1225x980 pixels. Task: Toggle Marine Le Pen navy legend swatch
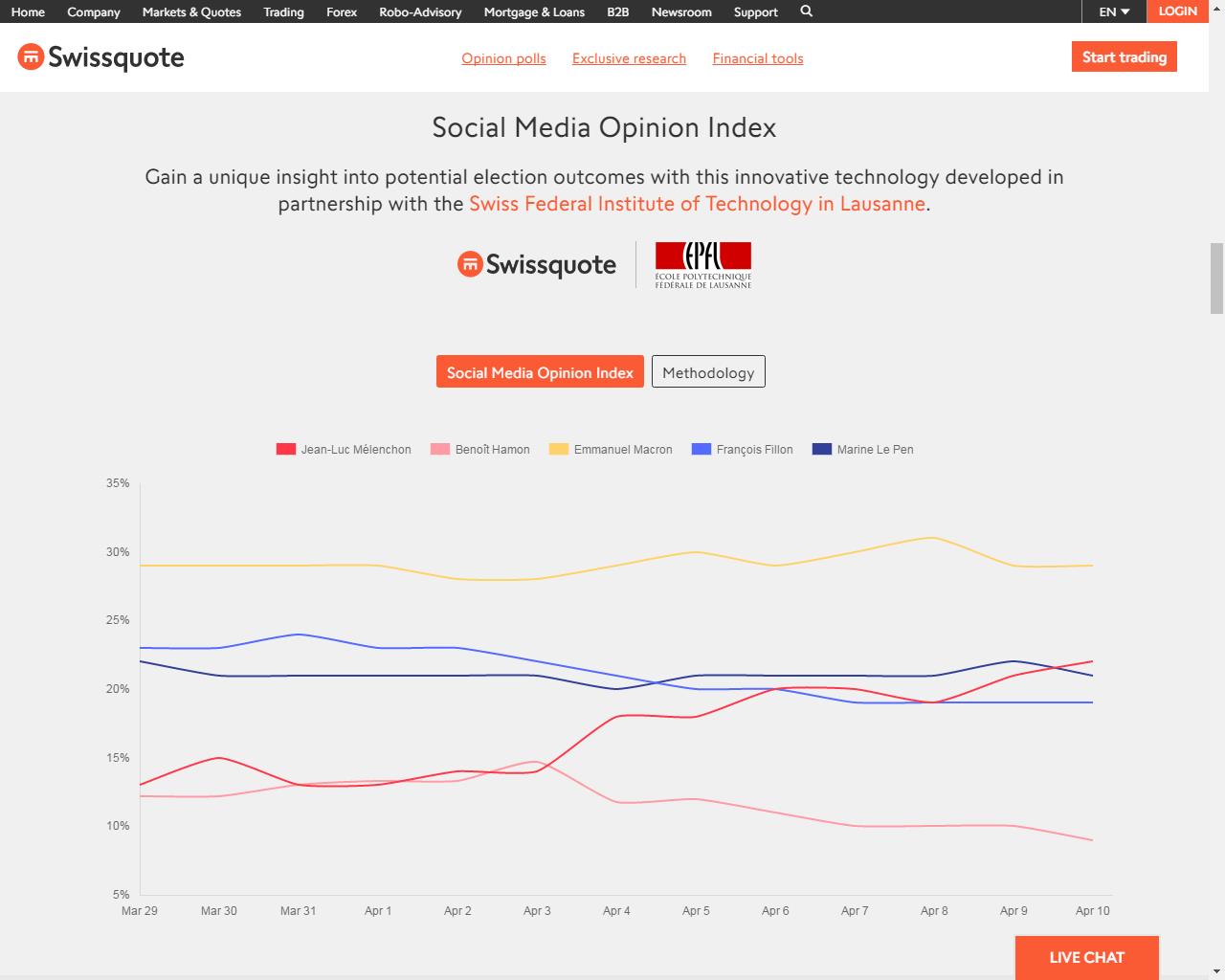point(822,449)
